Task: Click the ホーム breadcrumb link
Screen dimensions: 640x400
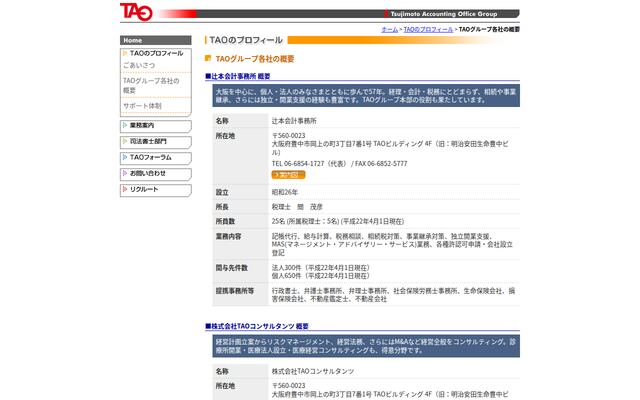Action: click(x=390, y=29)
